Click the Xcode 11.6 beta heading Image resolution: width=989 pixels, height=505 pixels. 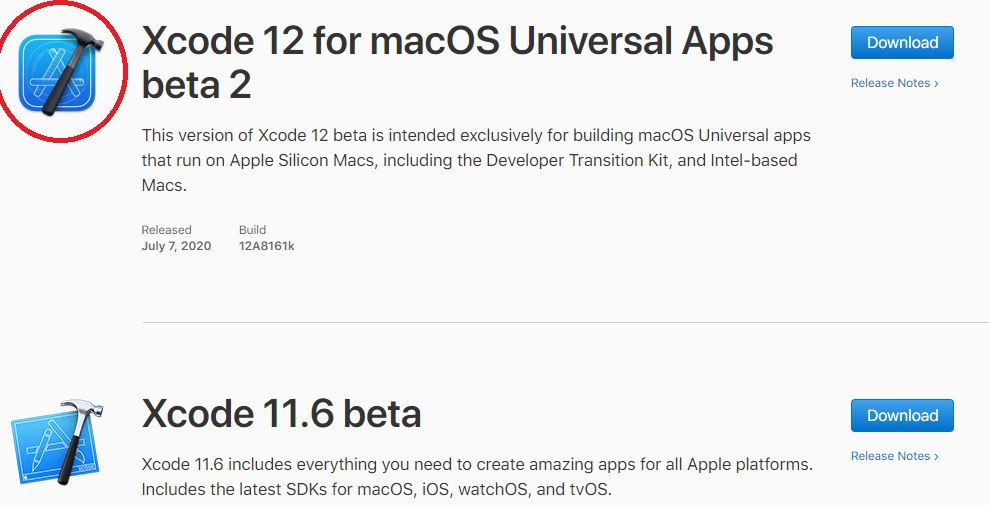click(281, 413)
